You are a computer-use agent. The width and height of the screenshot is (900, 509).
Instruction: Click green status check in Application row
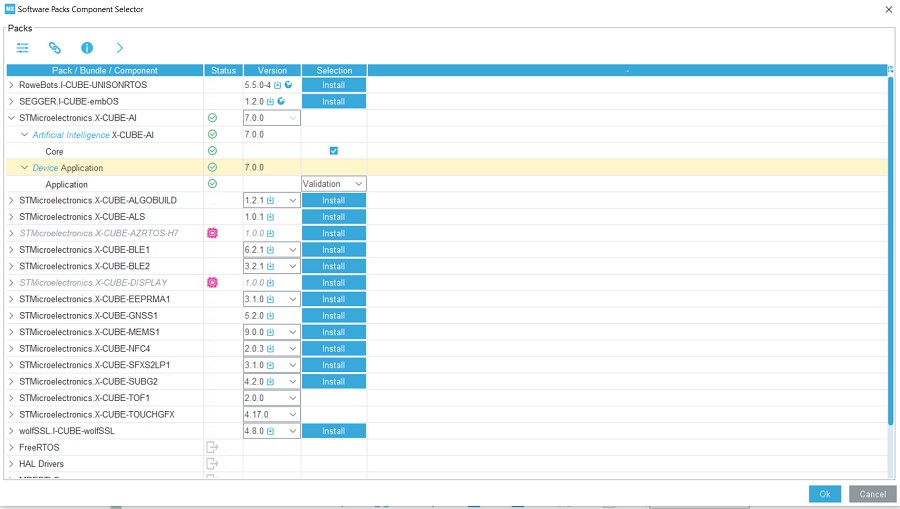tap(212, 184)
